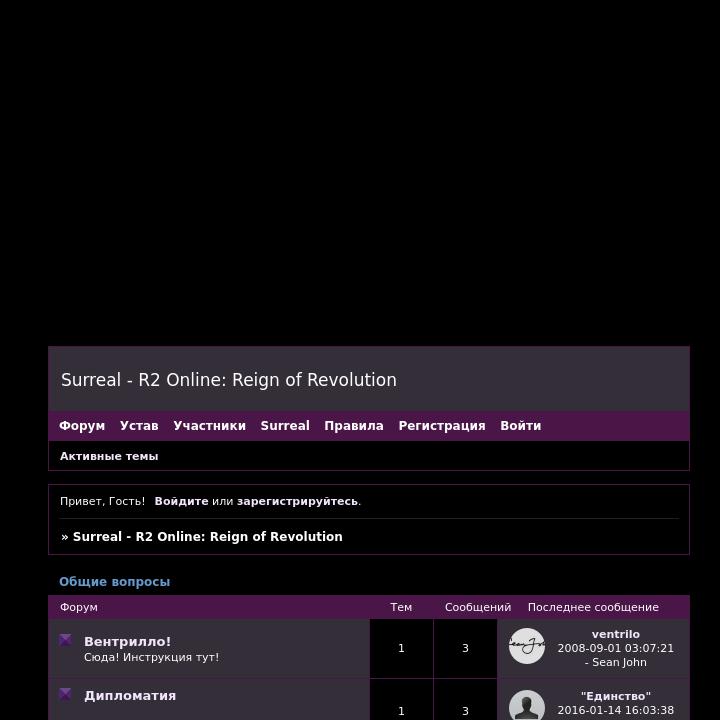Click the Дипломатия forum status icon
720x720 pixels.
[x=65, y=694]
